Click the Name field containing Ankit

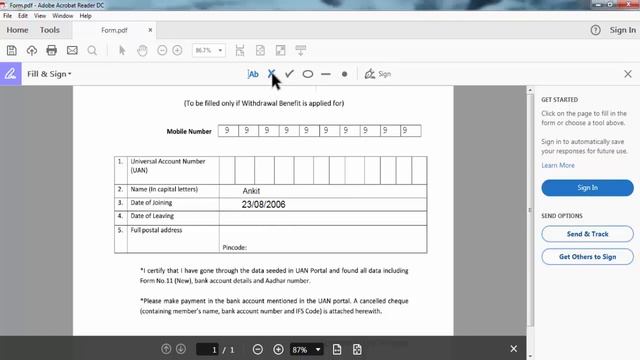pyautogui.click(x=323, y=191)
